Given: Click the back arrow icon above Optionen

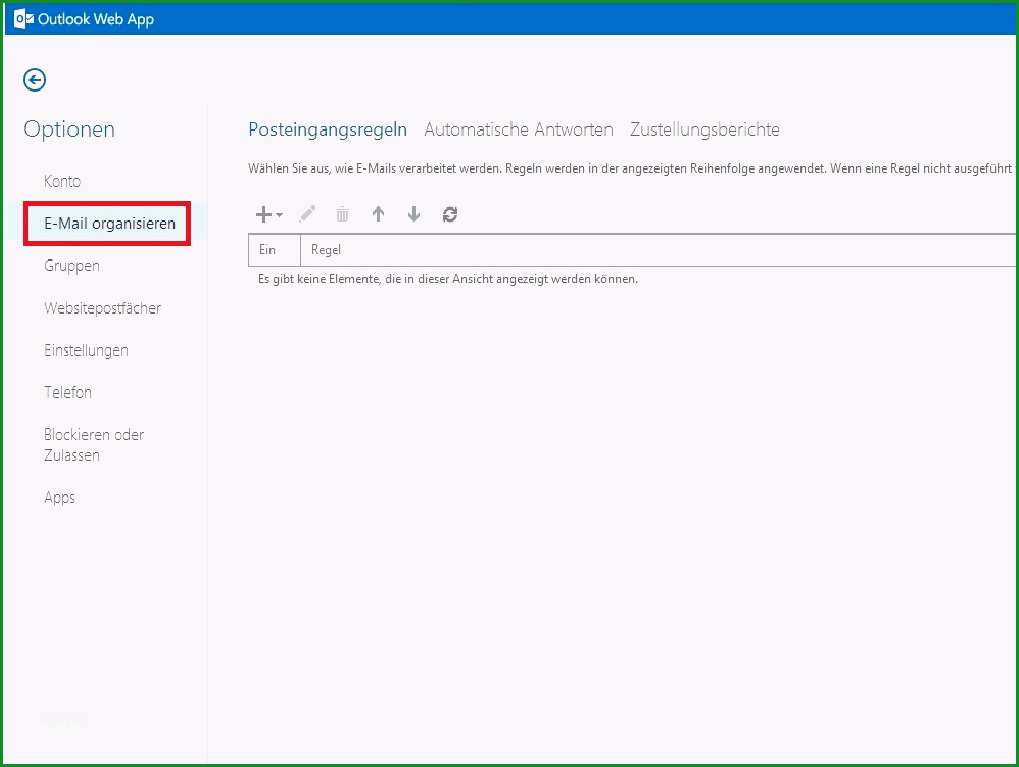Looking at the screenshot, I should tap(34, 80).
